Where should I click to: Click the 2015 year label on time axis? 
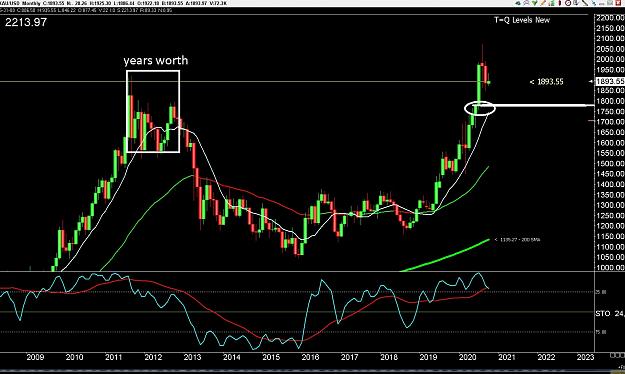click(271, 357)
